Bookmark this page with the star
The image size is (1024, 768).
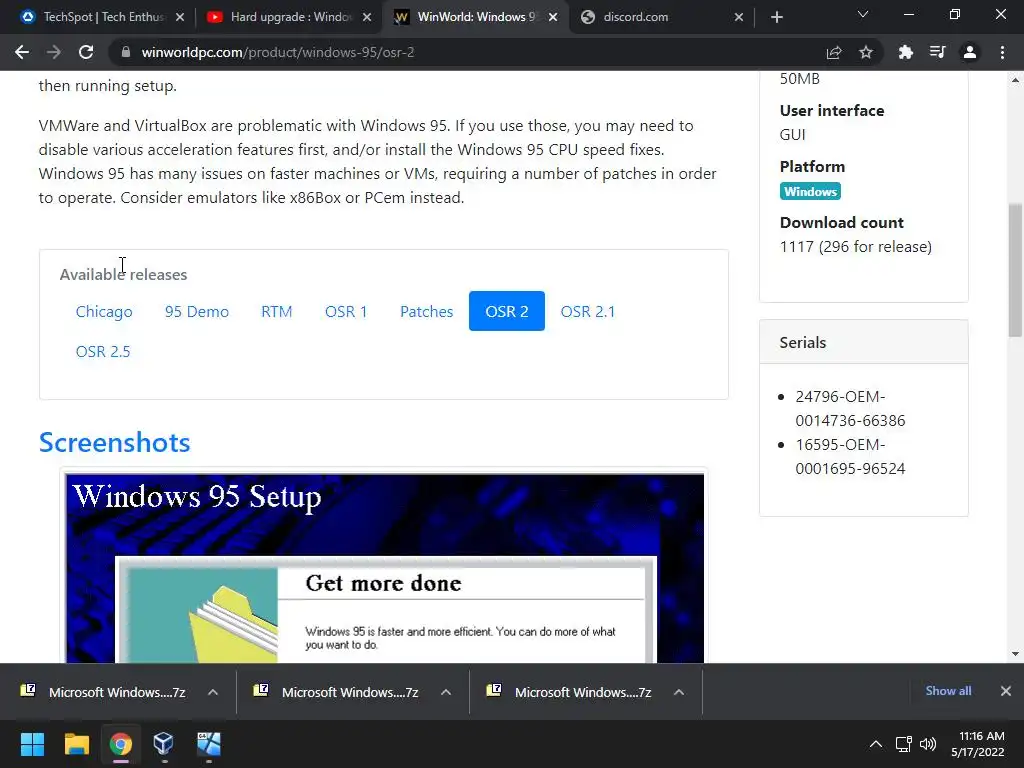coord(866,52)
